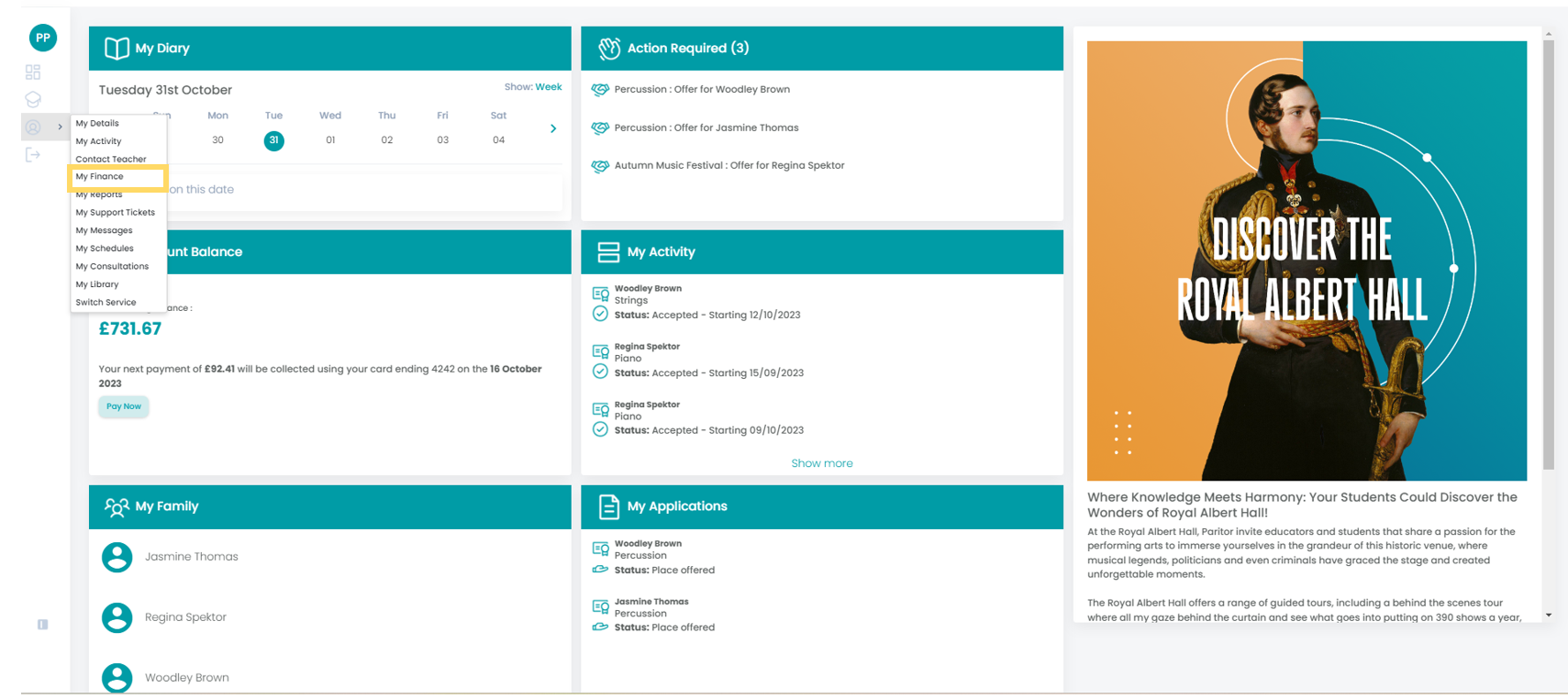Go to next week using diary chevron
The width and height of the screenshot is (1568, 699).
coord(553,128)
